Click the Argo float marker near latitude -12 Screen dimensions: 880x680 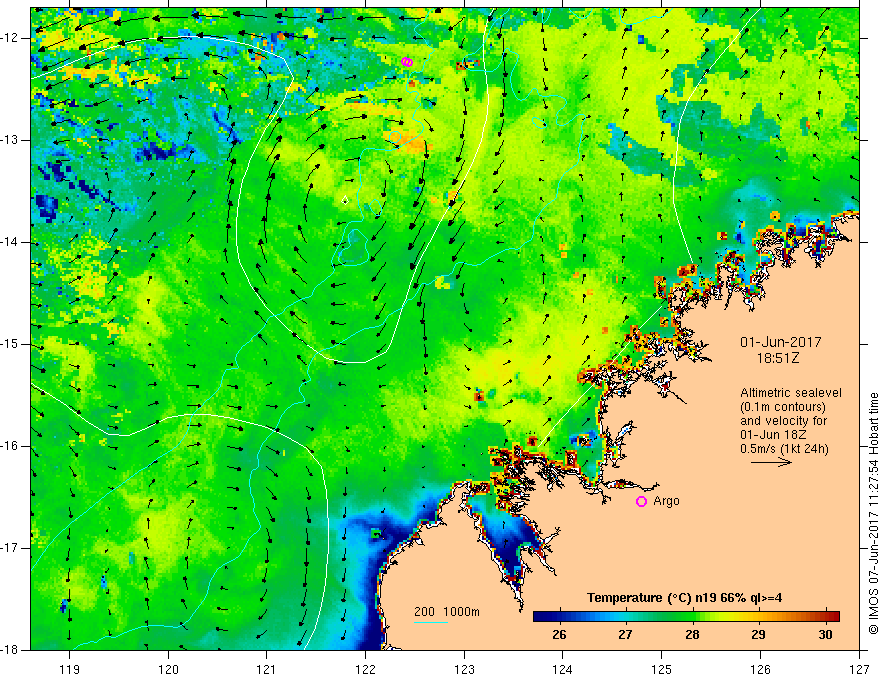point(407,62)
